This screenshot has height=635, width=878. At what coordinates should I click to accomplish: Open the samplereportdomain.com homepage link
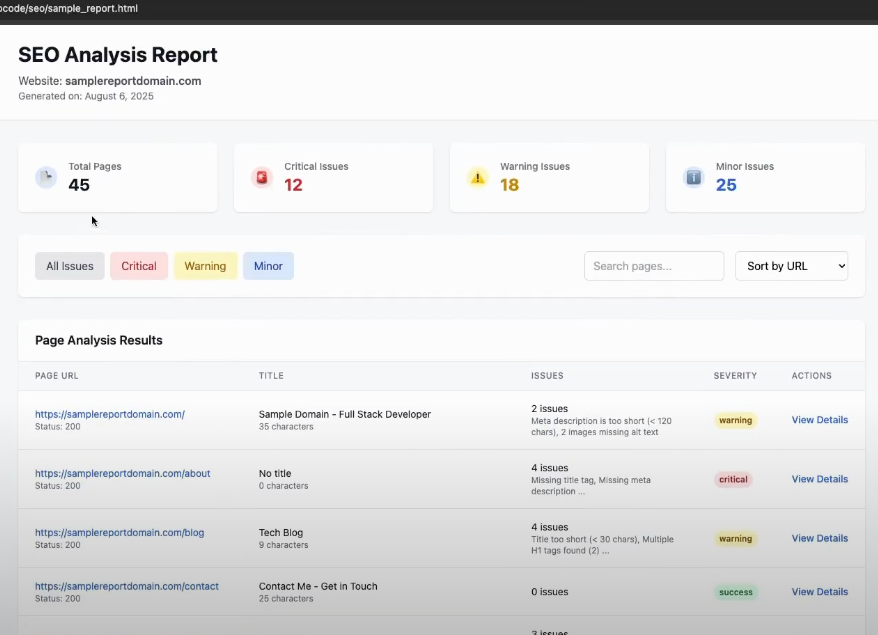[x=110, y=414]
